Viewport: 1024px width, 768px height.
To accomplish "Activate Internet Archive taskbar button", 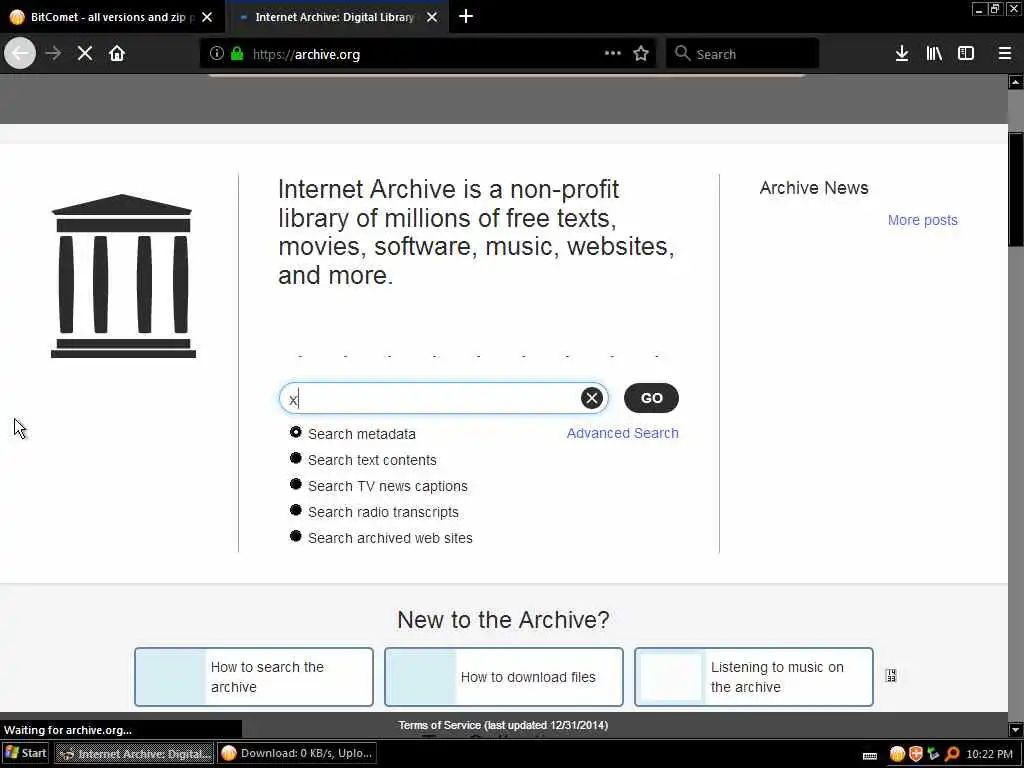I will (134, 754).
